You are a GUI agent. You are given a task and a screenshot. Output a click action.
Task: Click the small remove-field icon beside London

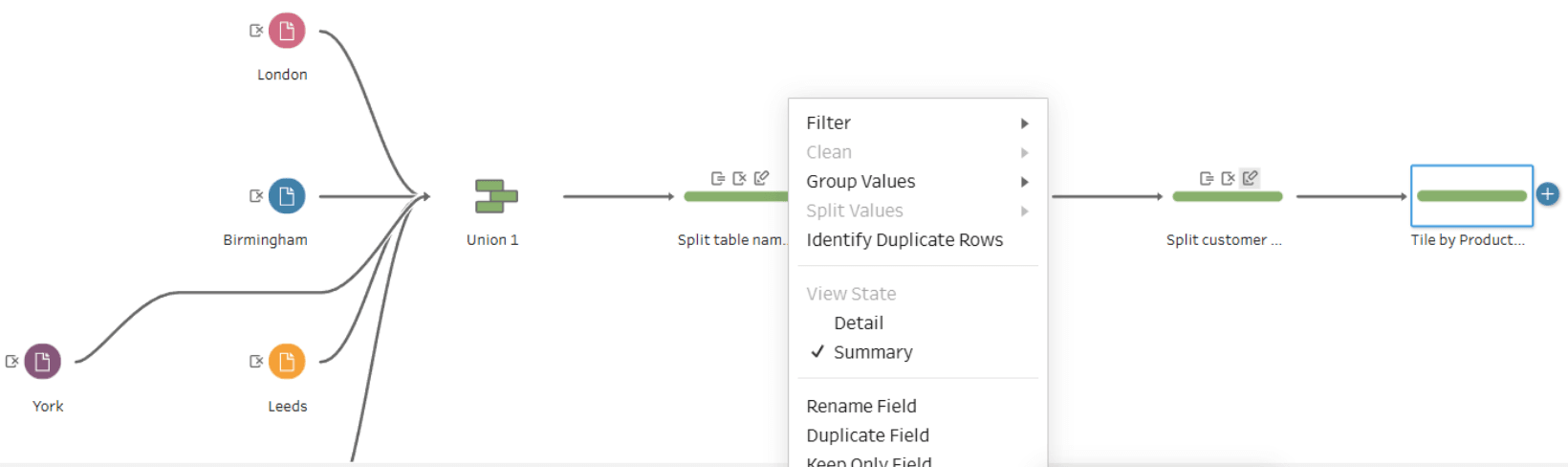coord(256,31)
